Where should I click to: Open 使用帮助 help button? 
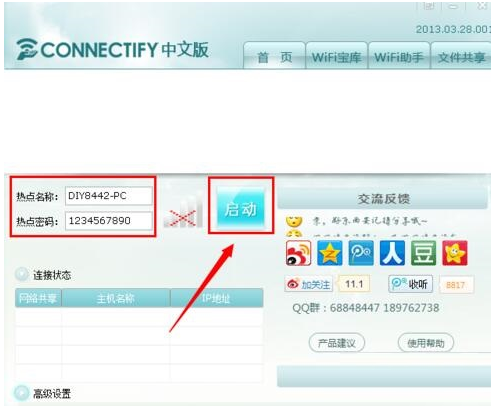coord(426,343)
